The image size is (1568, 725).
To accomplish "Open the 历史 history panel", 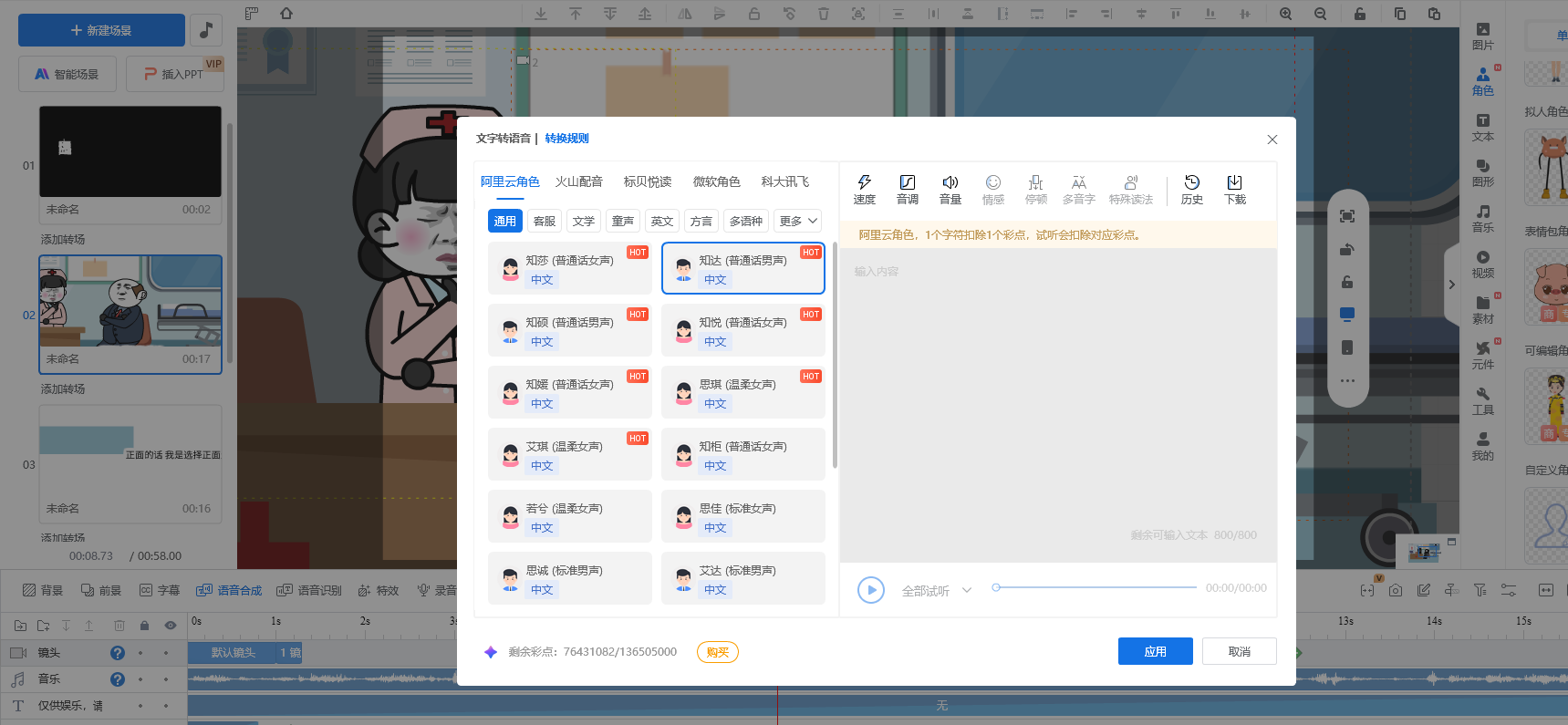I will pos(1191,190).
